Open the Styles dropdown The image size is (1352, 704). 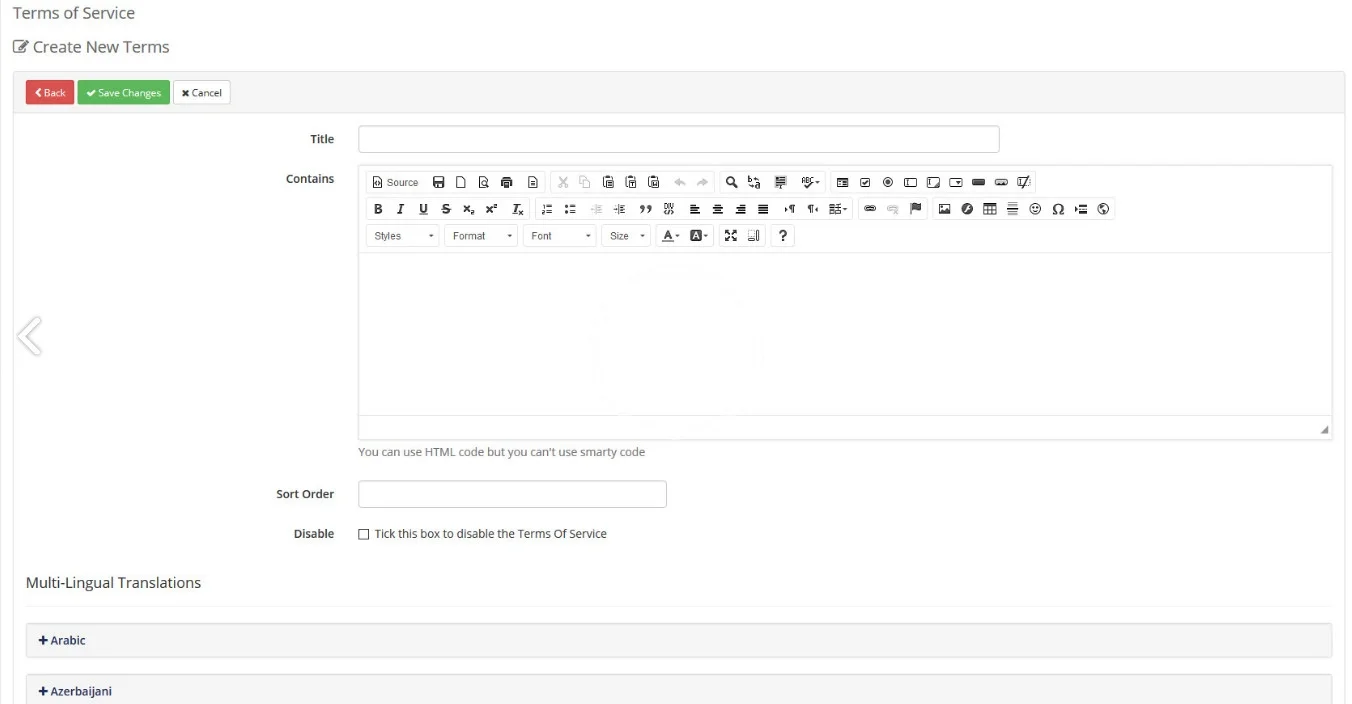click(x=404, y=236)
